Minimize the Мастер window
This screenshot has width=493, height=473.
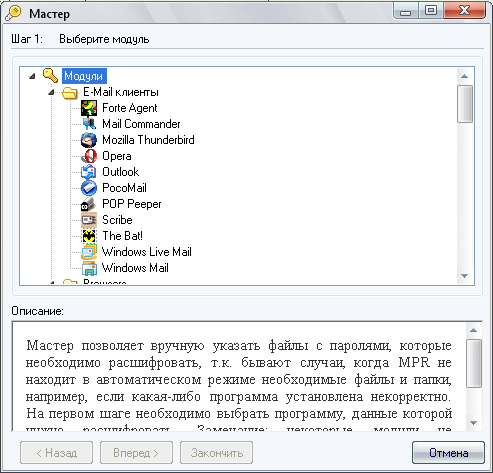pyautogui.click(x=405, y=11)
